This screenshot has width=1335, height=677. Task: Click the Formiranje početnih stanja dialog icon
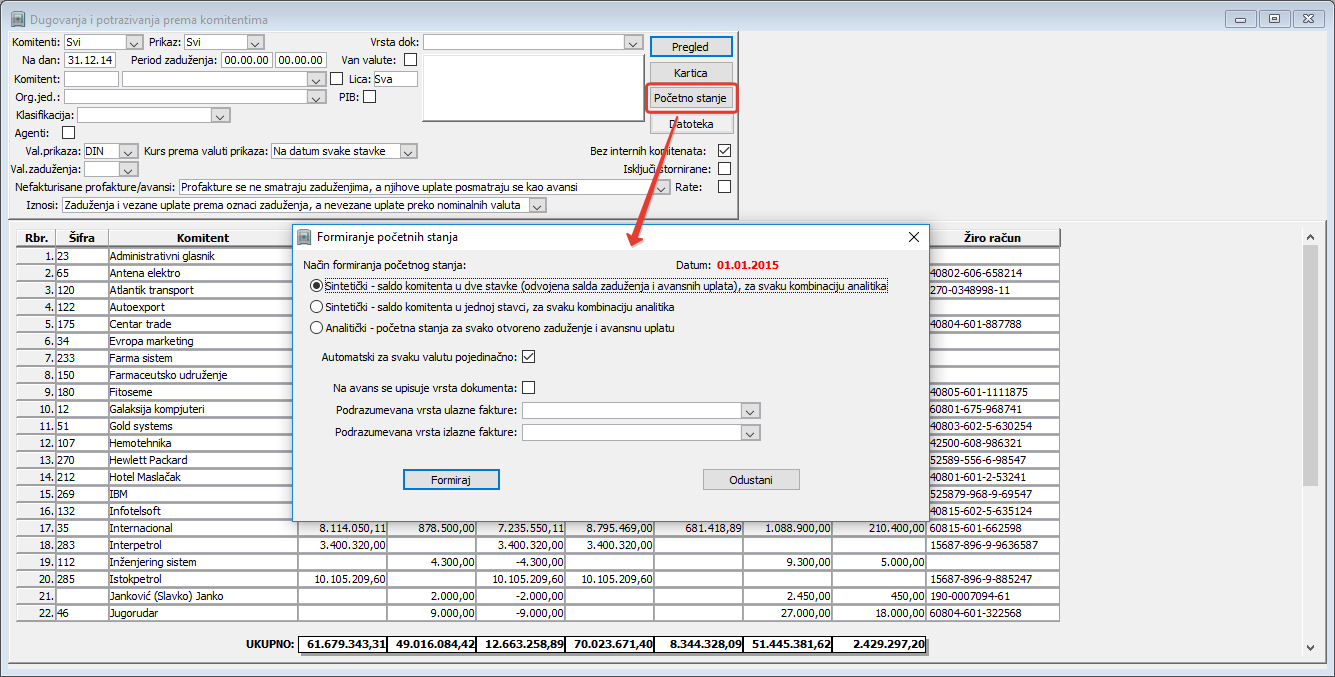[306, 237]
